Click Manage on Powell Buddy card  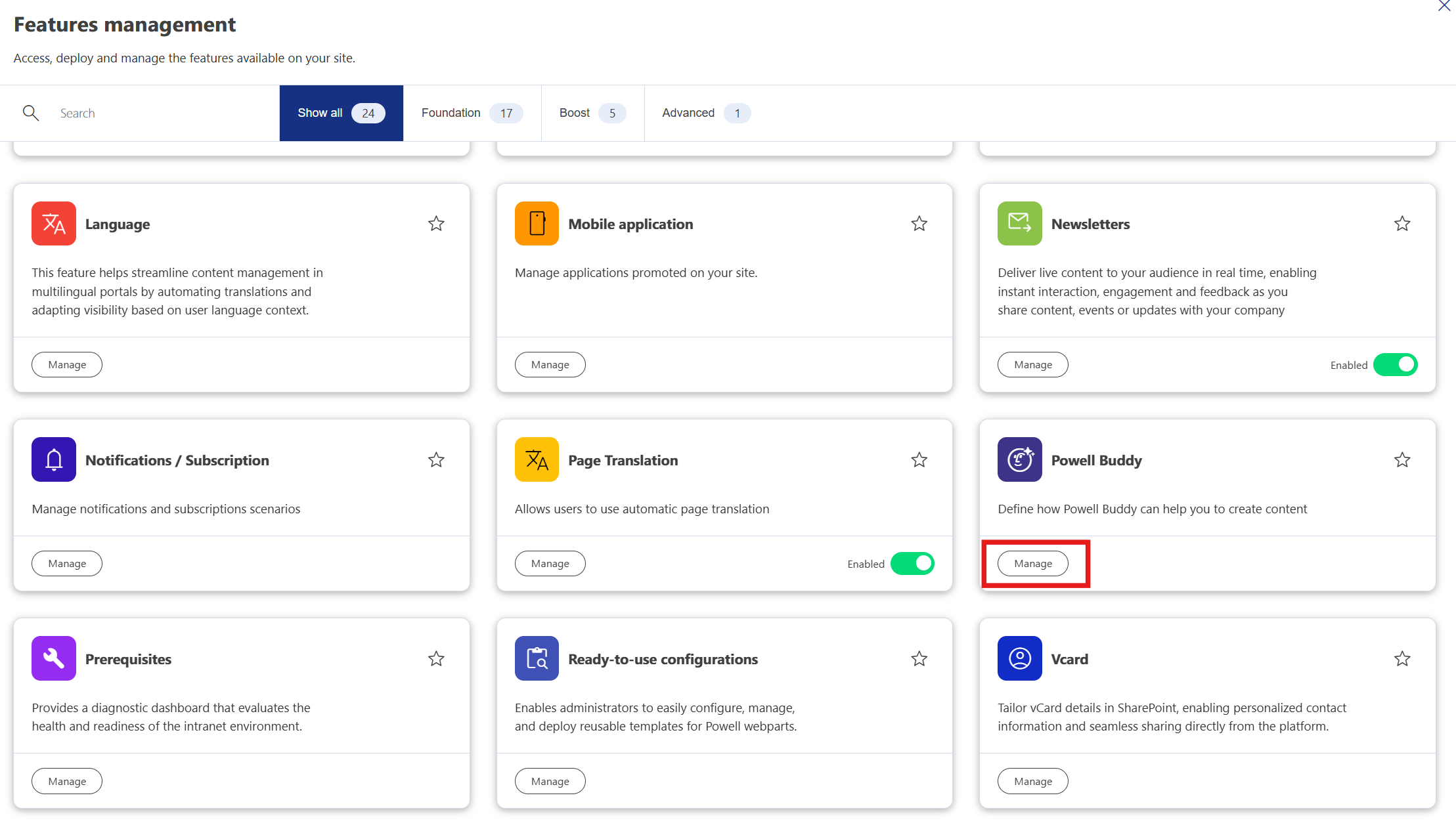click(1033, 564)
